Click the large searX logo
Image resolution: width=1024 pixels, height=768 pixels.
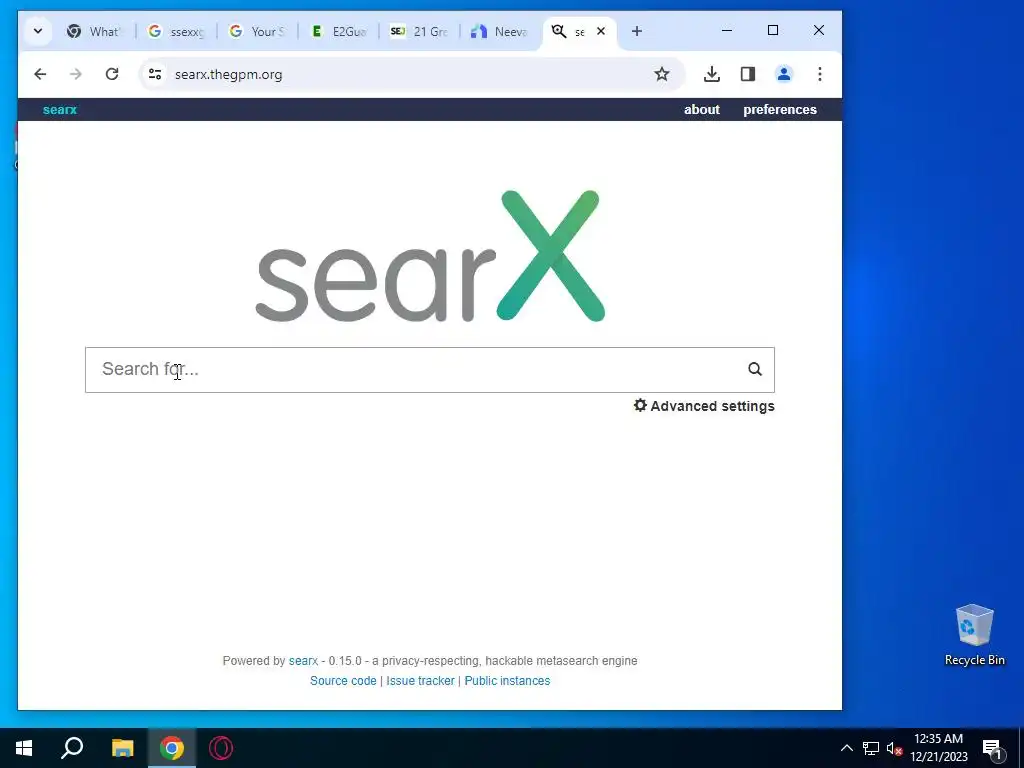tap(430, 256)
